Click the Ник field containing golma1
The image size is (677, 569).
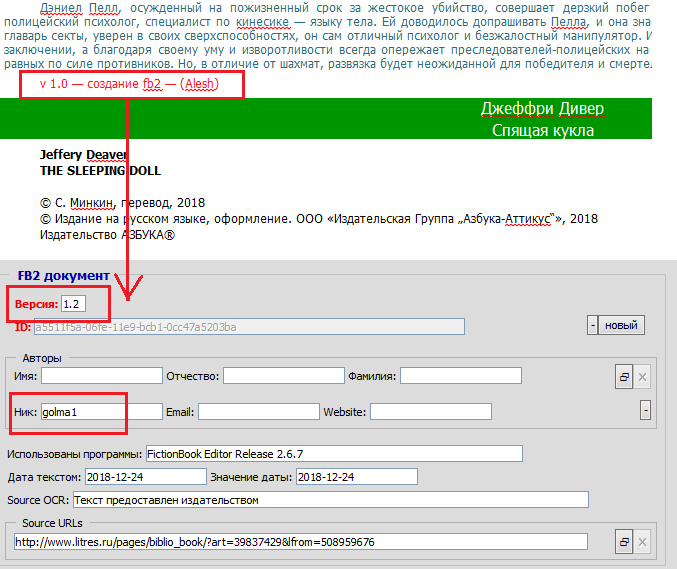pyautogui.click(x=101, y=411)
